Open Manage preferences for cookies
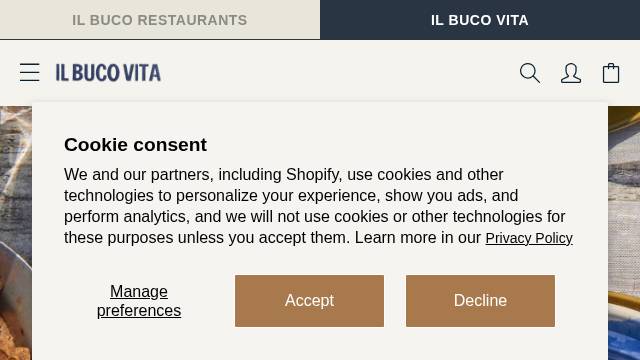Screen dimensions: 640x360 click(x=139, y=301)
